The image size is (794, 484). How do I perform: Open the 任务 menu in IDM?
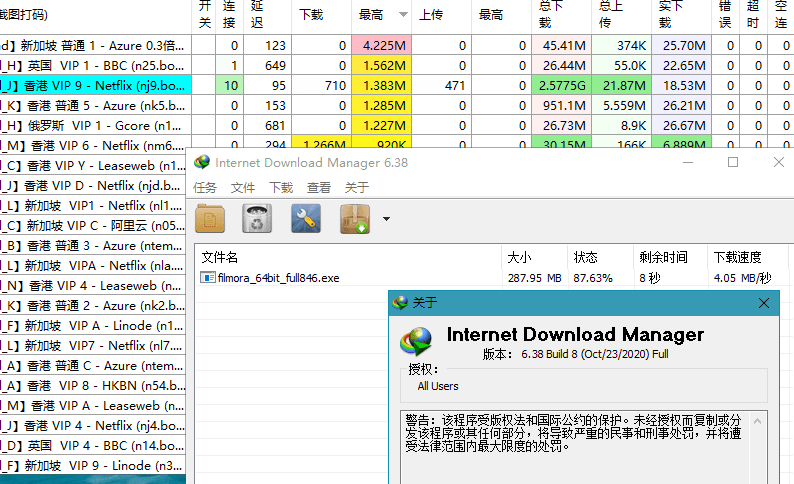tap(205, 188)
